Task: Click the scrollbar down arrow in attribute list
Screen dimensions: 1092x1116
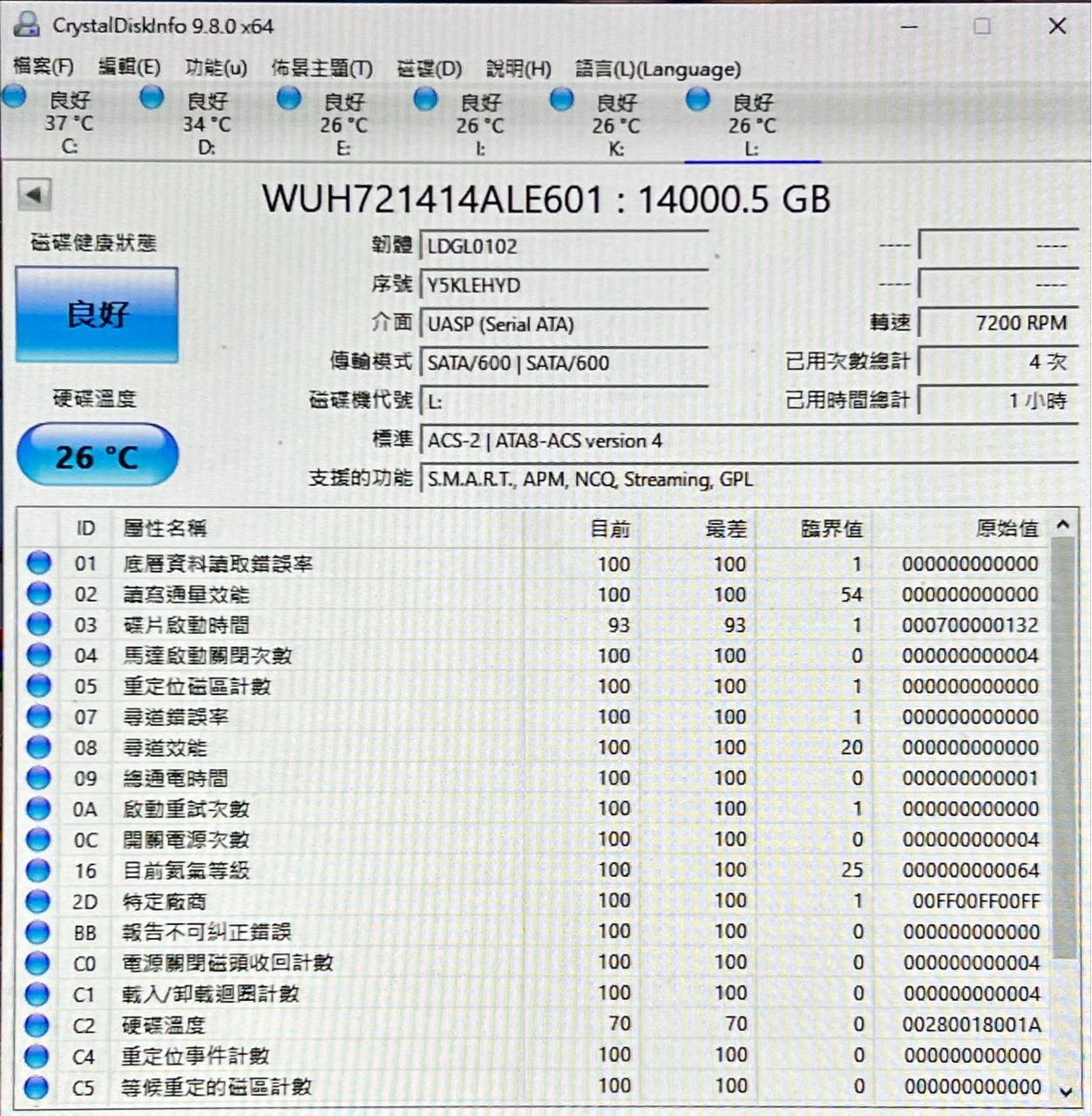Action: pyautogui.click(x=1065, y=1091)
